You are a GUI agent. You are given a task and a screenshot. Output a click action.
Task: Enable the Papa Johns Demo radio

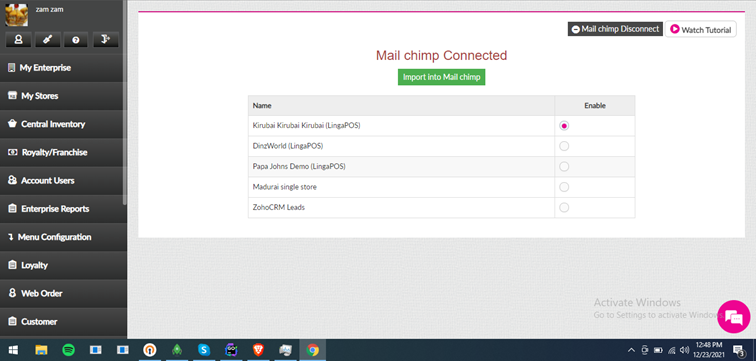pyautogui.click(x=564, y=166)
